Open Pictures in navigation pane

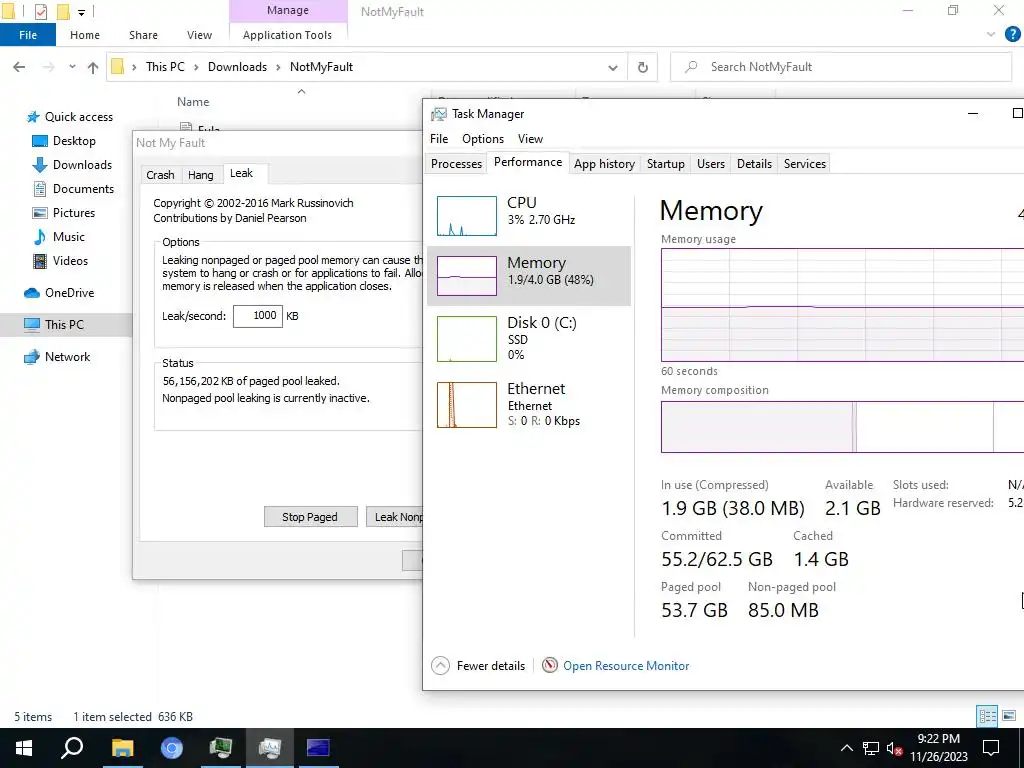pyautogui.click(x=63, y=213)
